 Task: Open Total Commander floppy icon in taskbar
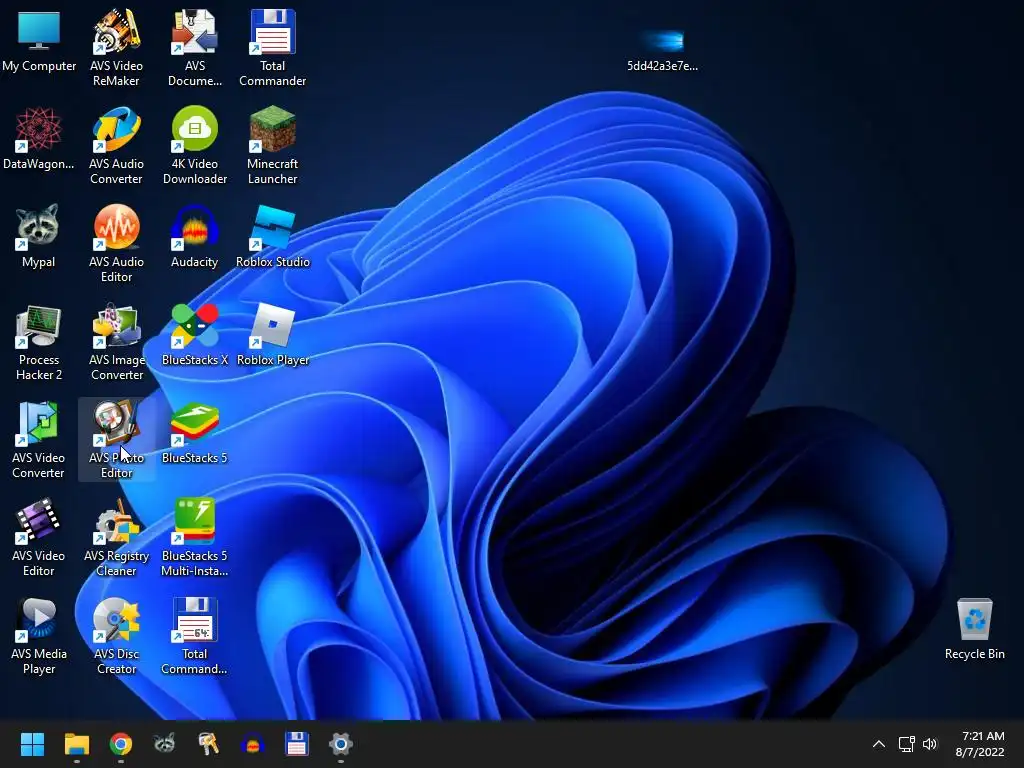click(296, 744)
